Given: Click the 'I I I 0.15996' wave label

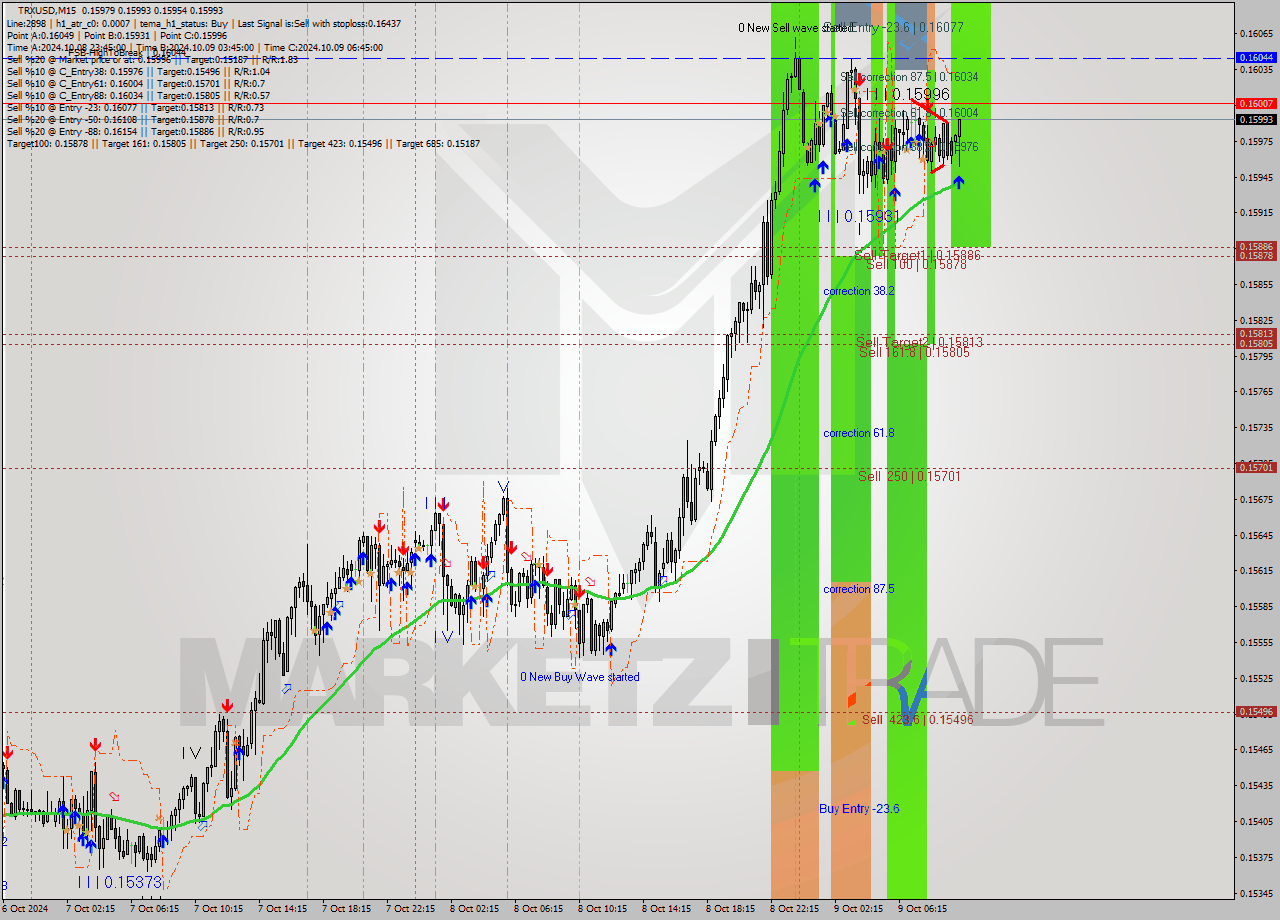Looking at the screenshot, I should pyautogui.click(x=908, y=94).
